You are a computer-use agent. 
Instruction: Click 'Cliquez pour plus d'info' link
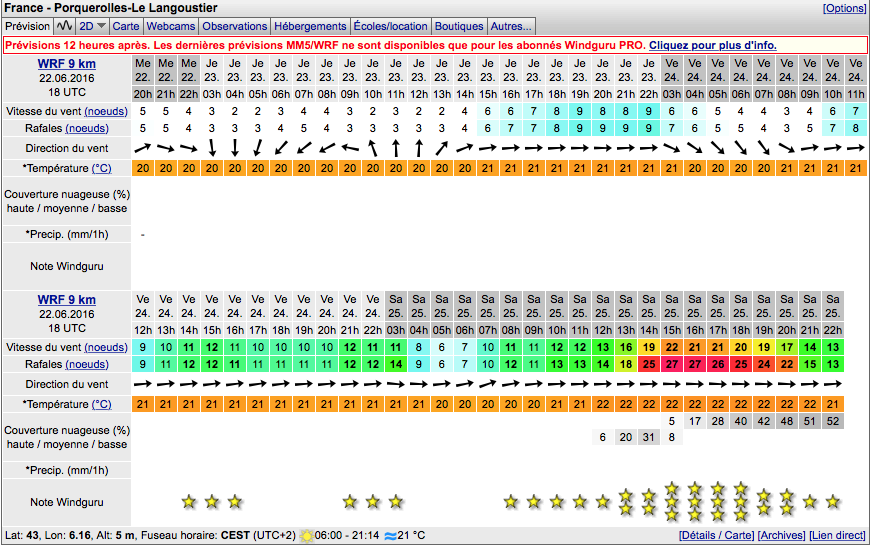pyautogui.click(x=712, y=46)
